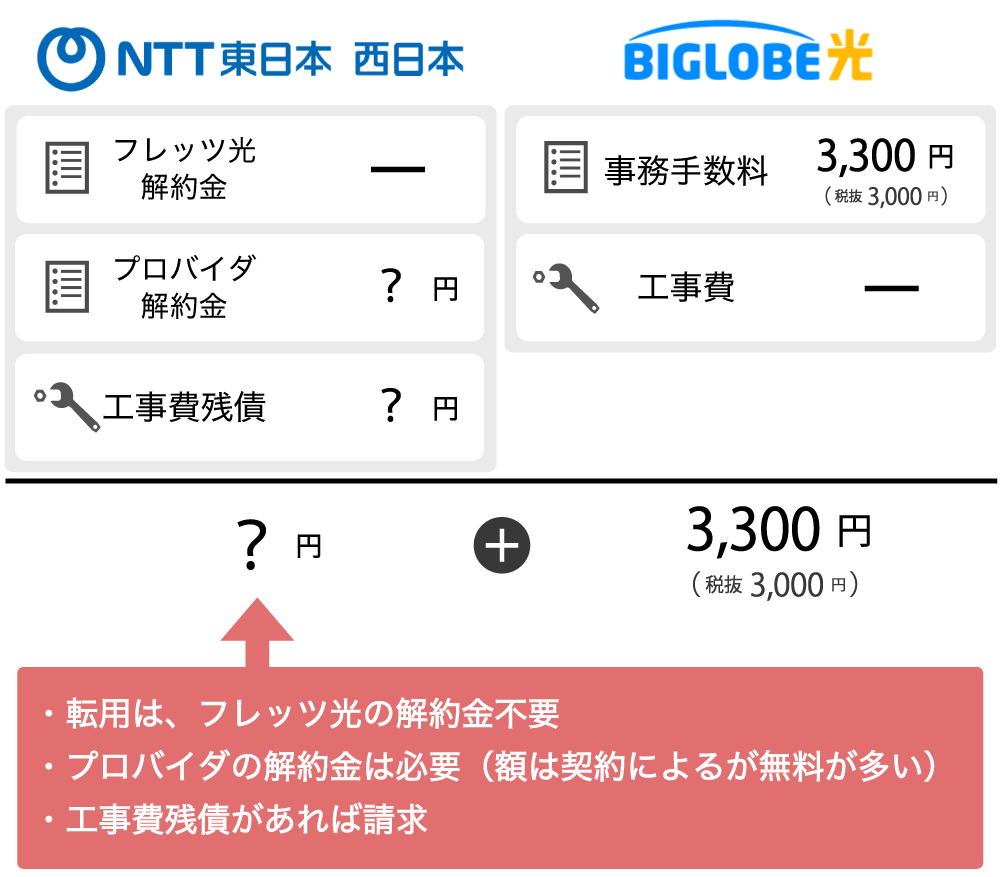Screen dimensions: 1000x877
Task: Click the large question mark total amount
Action: tap(255, 546)
